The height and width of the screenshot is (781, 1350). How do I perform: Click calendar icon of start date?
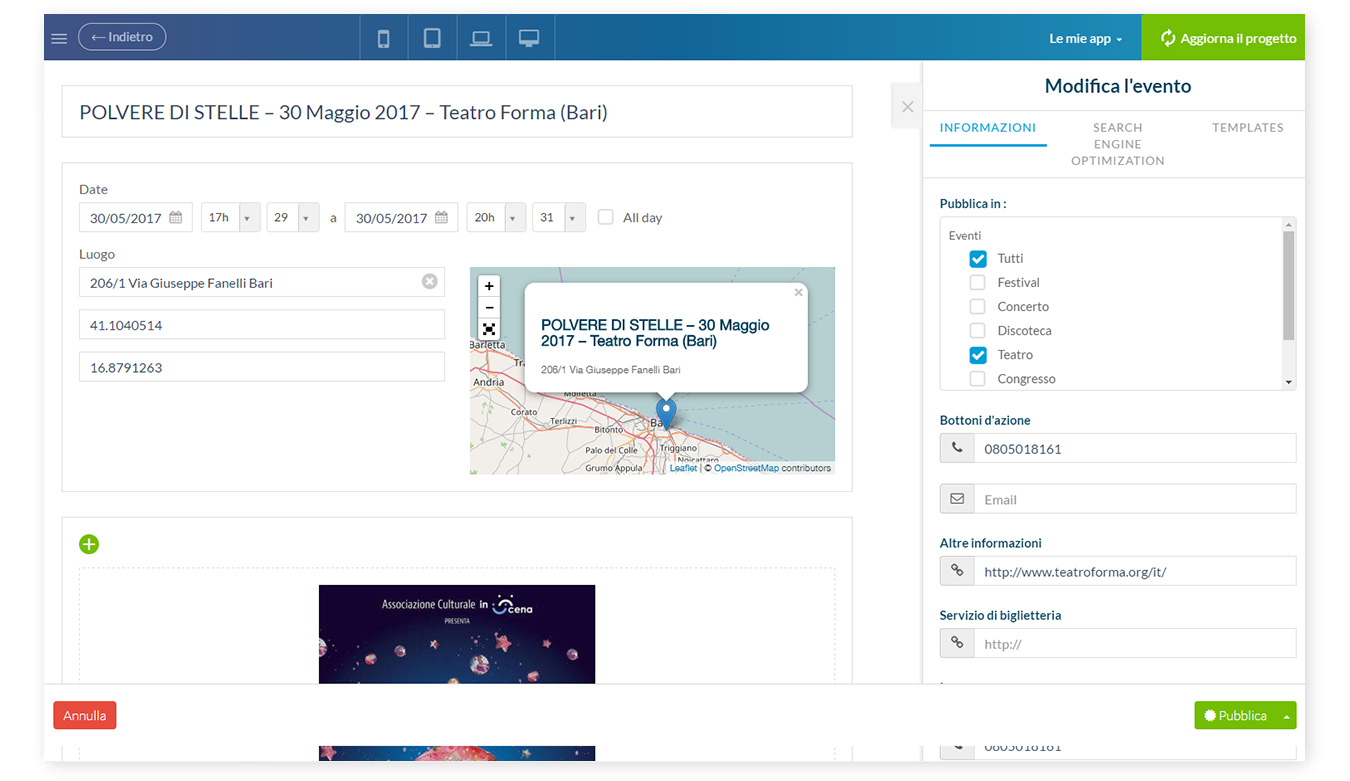coord(176,217)
